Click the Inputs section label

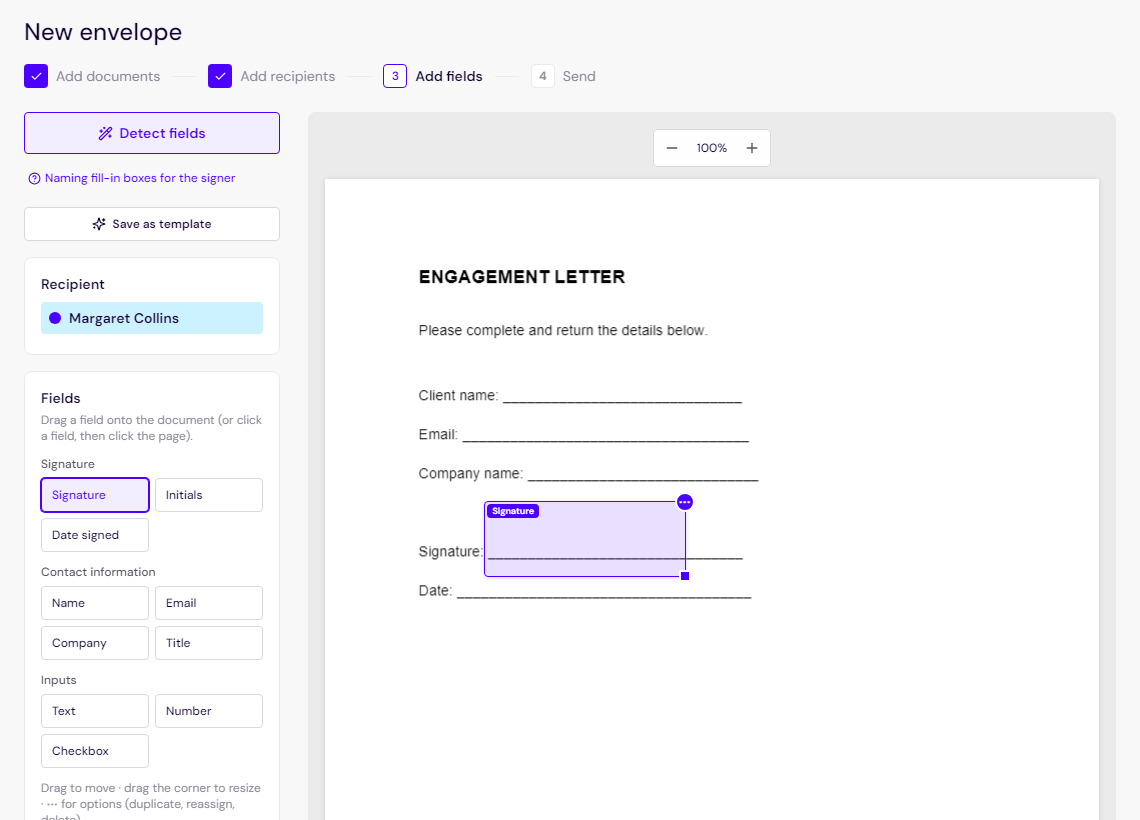coord(58,680)
